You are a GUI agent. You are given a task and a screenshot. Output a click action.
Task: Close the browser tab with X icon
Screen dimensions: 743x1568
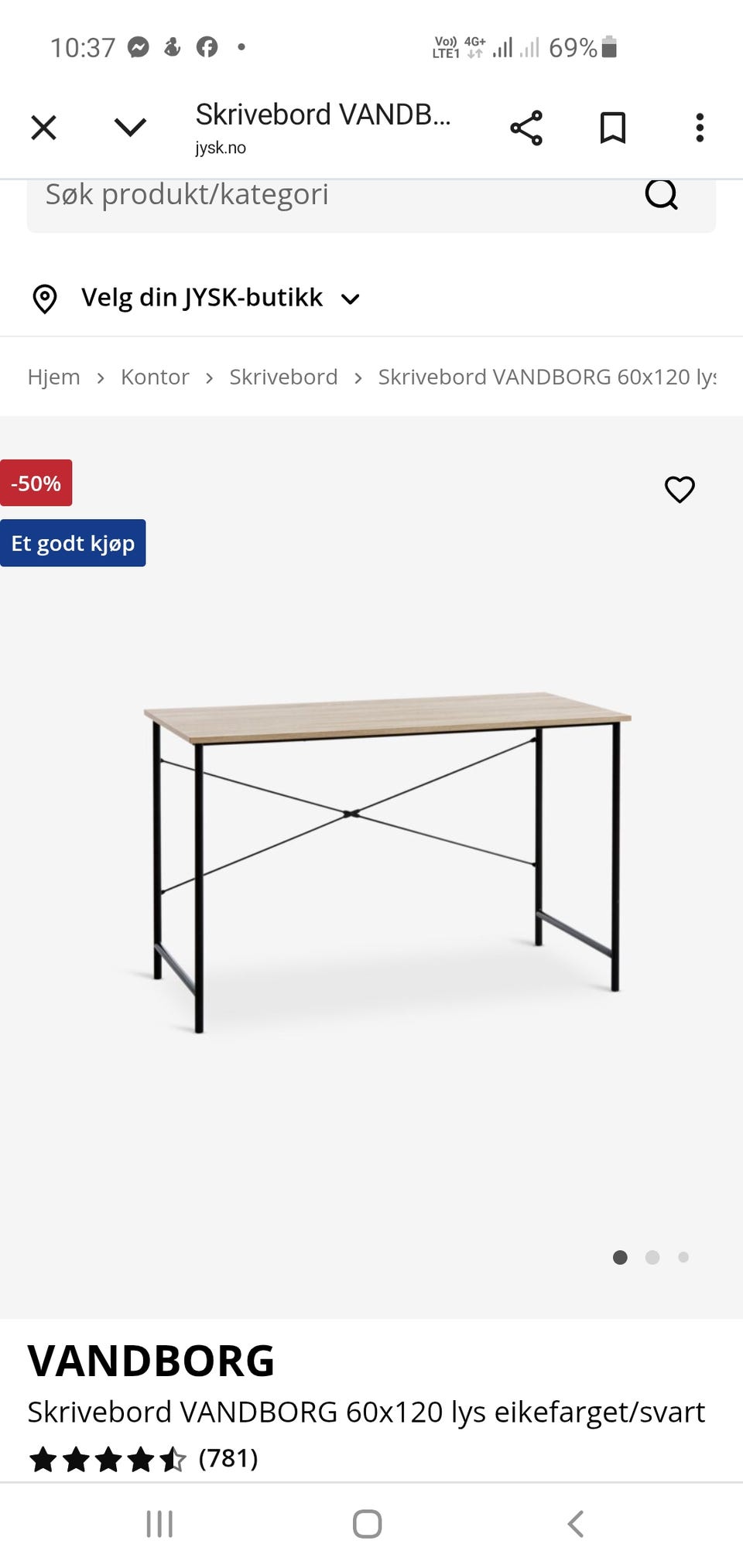(x=43, y=128)
